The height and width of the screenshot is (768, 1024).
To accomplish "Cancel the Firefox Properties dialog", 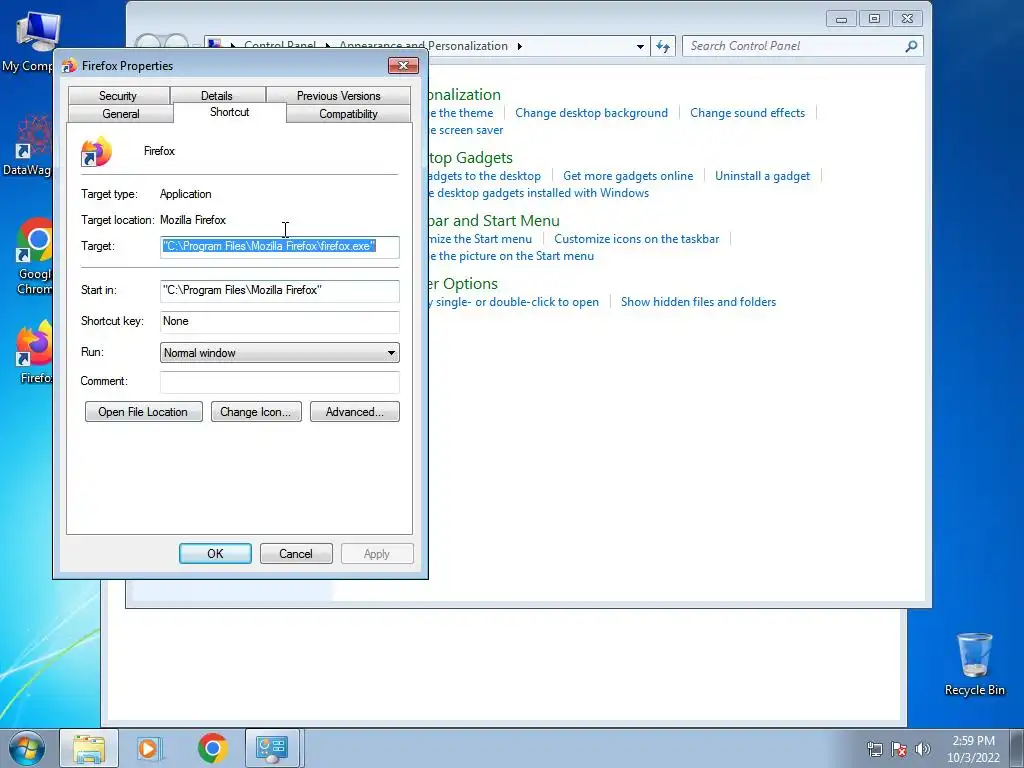I will [296, 554].
